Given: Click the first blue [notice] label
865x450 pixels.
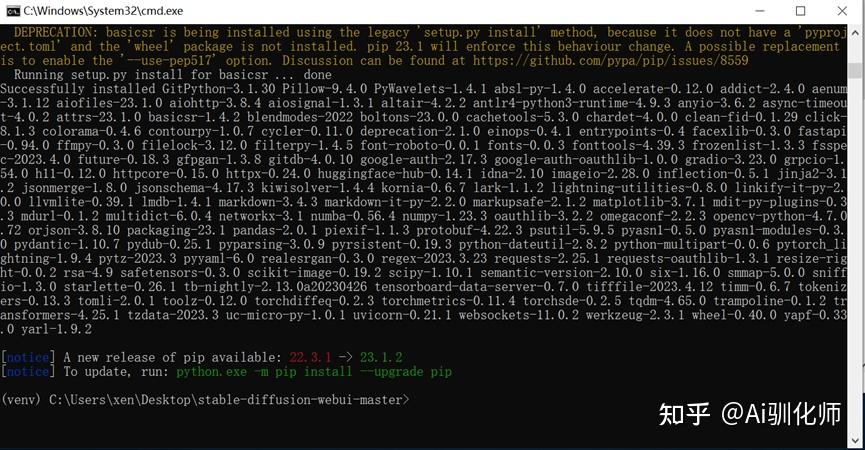Looking at the screenshot, I should [28, 357].
